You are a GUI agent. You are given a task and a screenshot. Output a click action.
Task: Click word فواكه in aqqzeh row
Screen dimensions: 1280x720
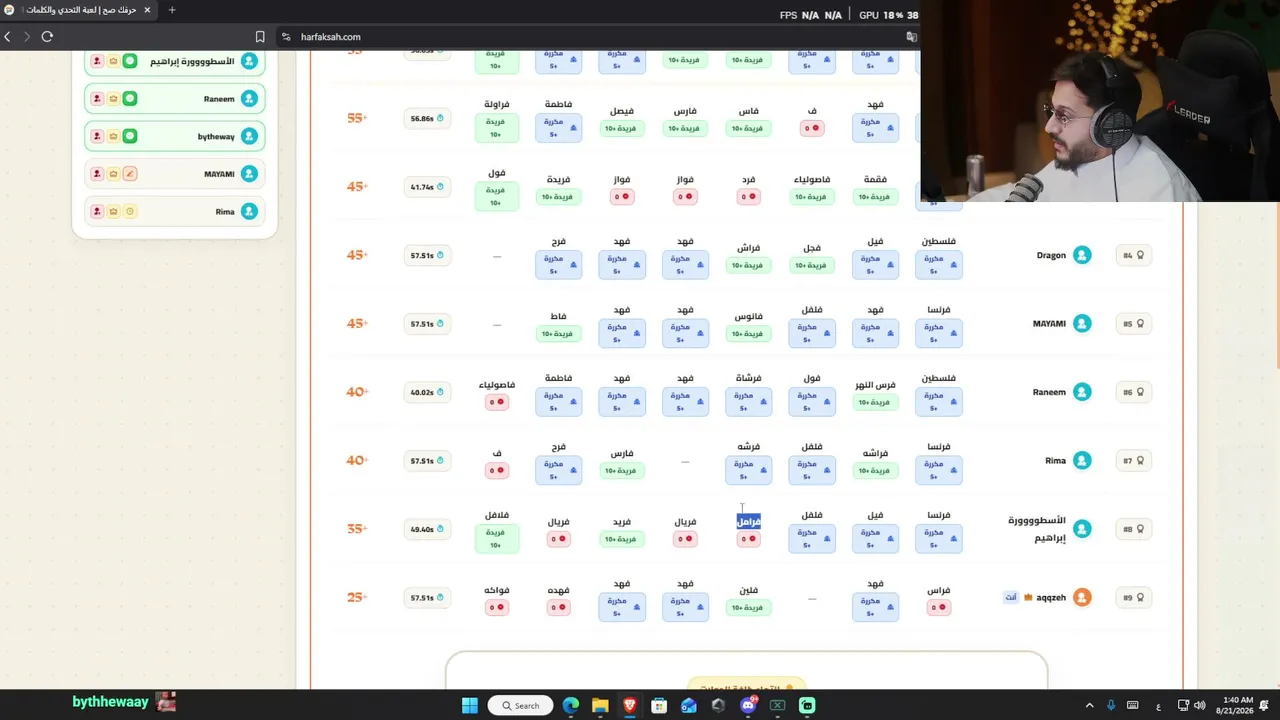coord(497,590)
